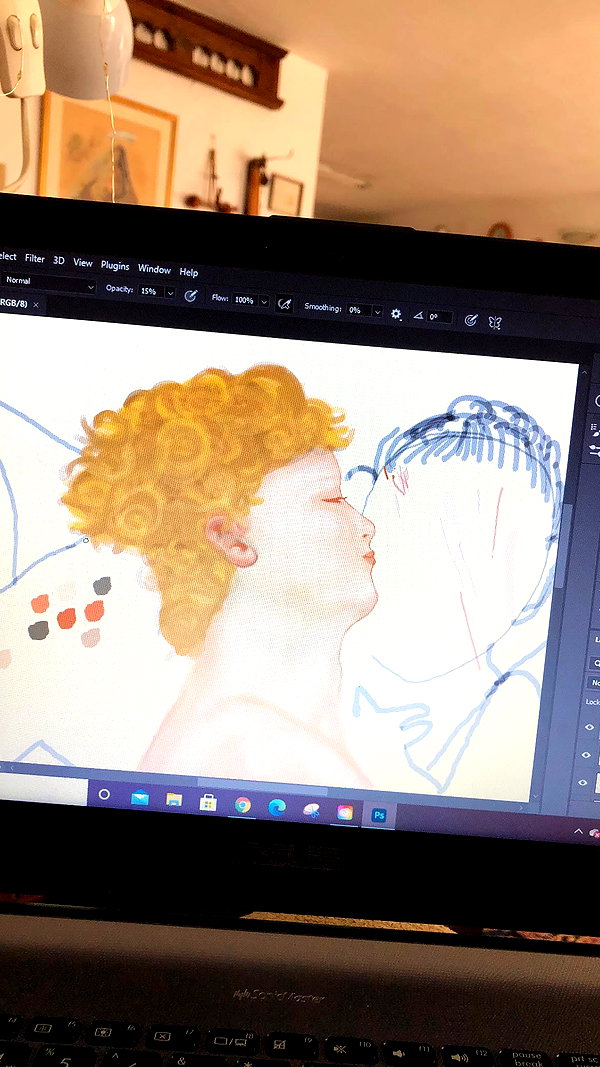This screenshot has width=600, height=1067.
Task: Click the brush angle icon
Action: pyautogui.click(x=418, y=316)
